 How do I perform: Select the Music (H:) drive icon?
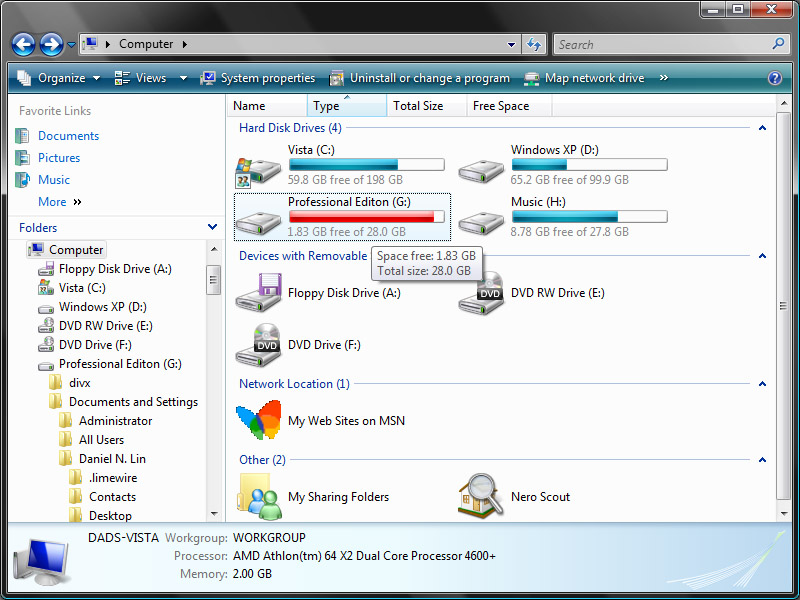tap(481, 222)
